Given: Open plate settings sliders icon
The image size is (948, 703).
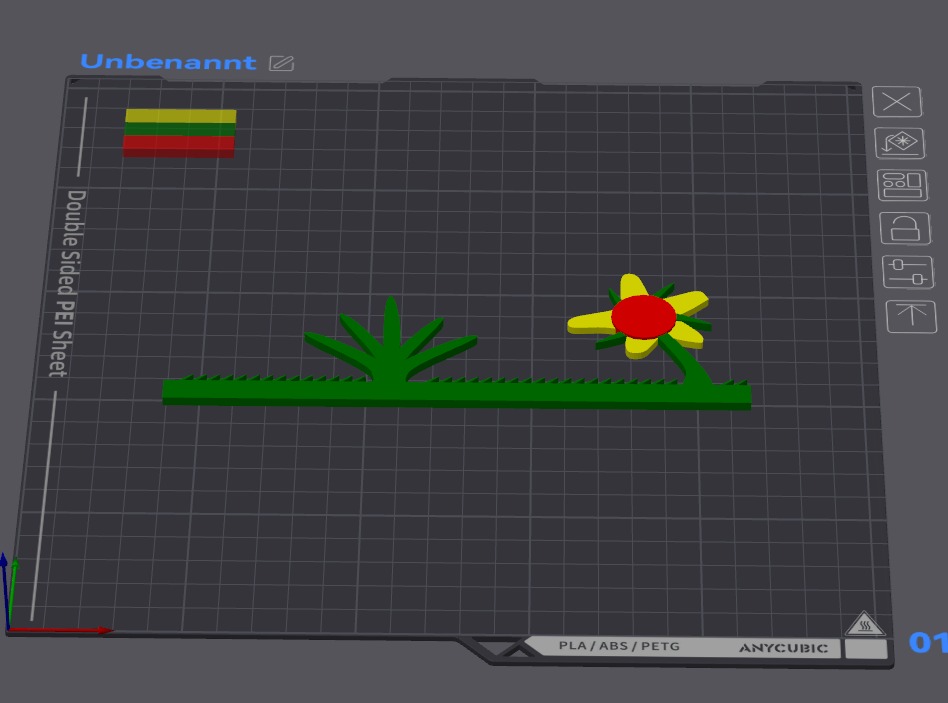Looking at the screenshot, I should (908, 272).
